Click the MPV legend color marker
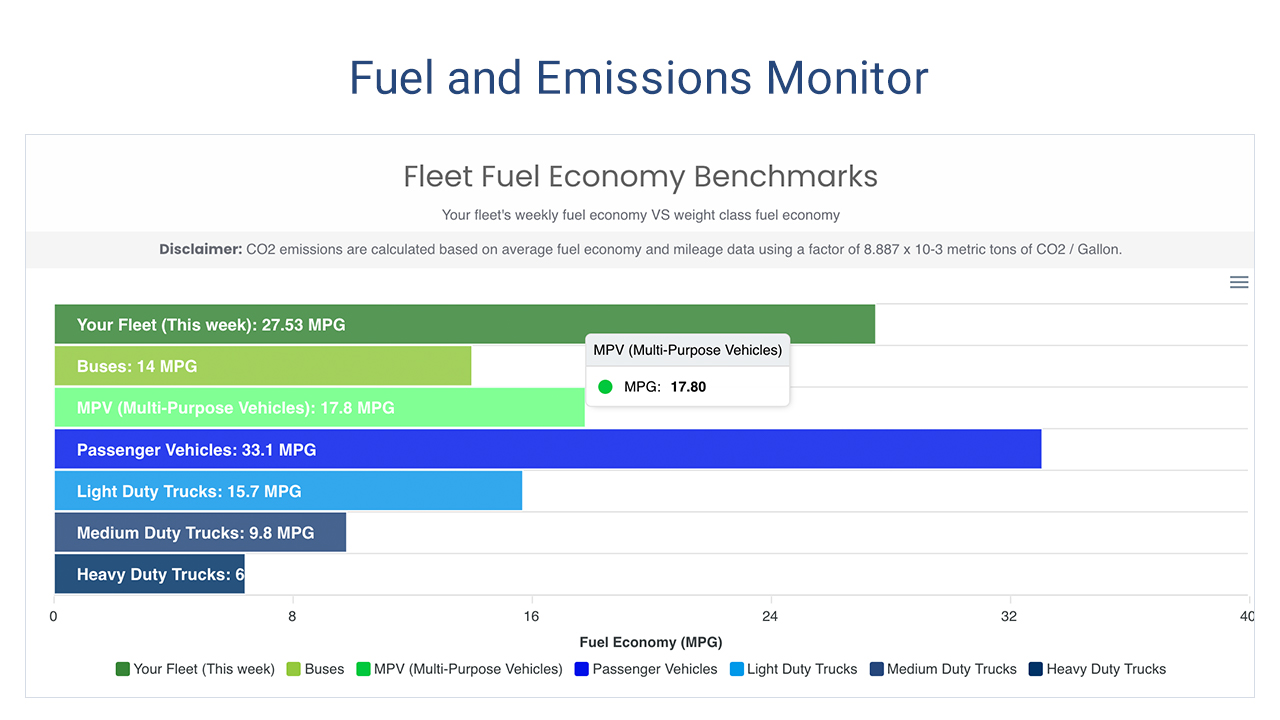 [x=362, y=669]
